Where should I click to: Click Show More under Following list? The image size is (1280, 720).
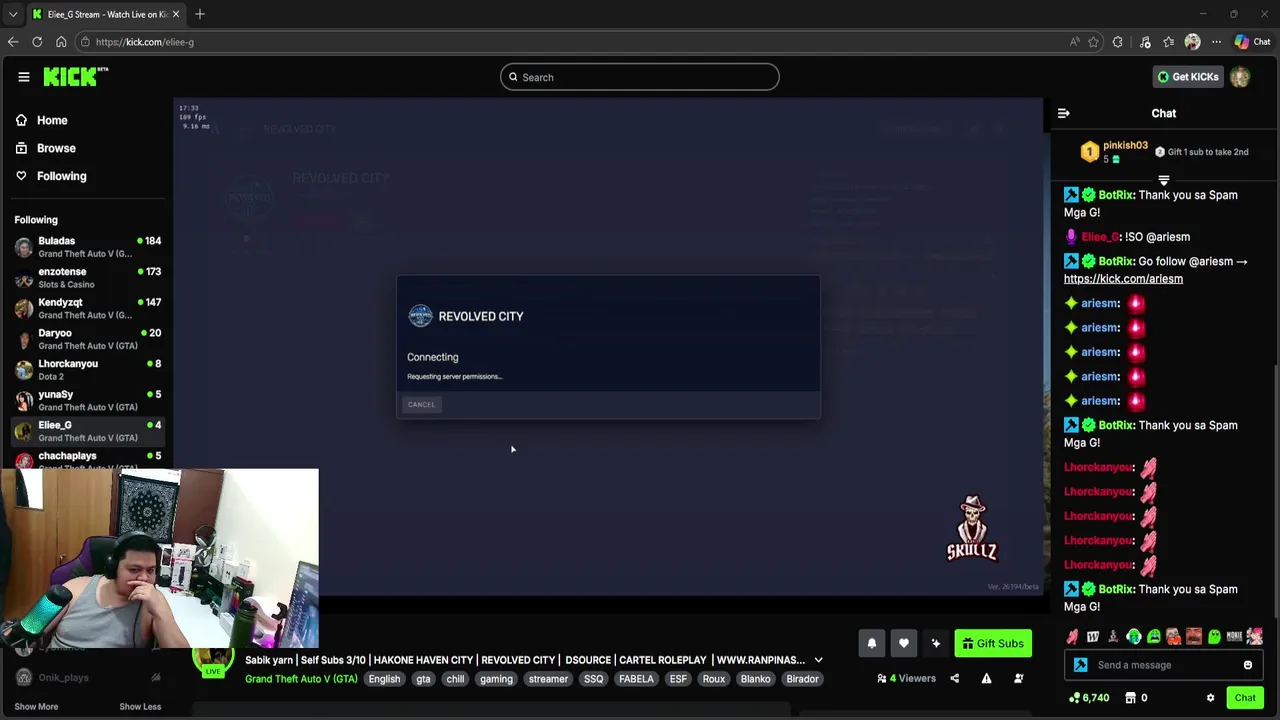click(x=36, y=706)
